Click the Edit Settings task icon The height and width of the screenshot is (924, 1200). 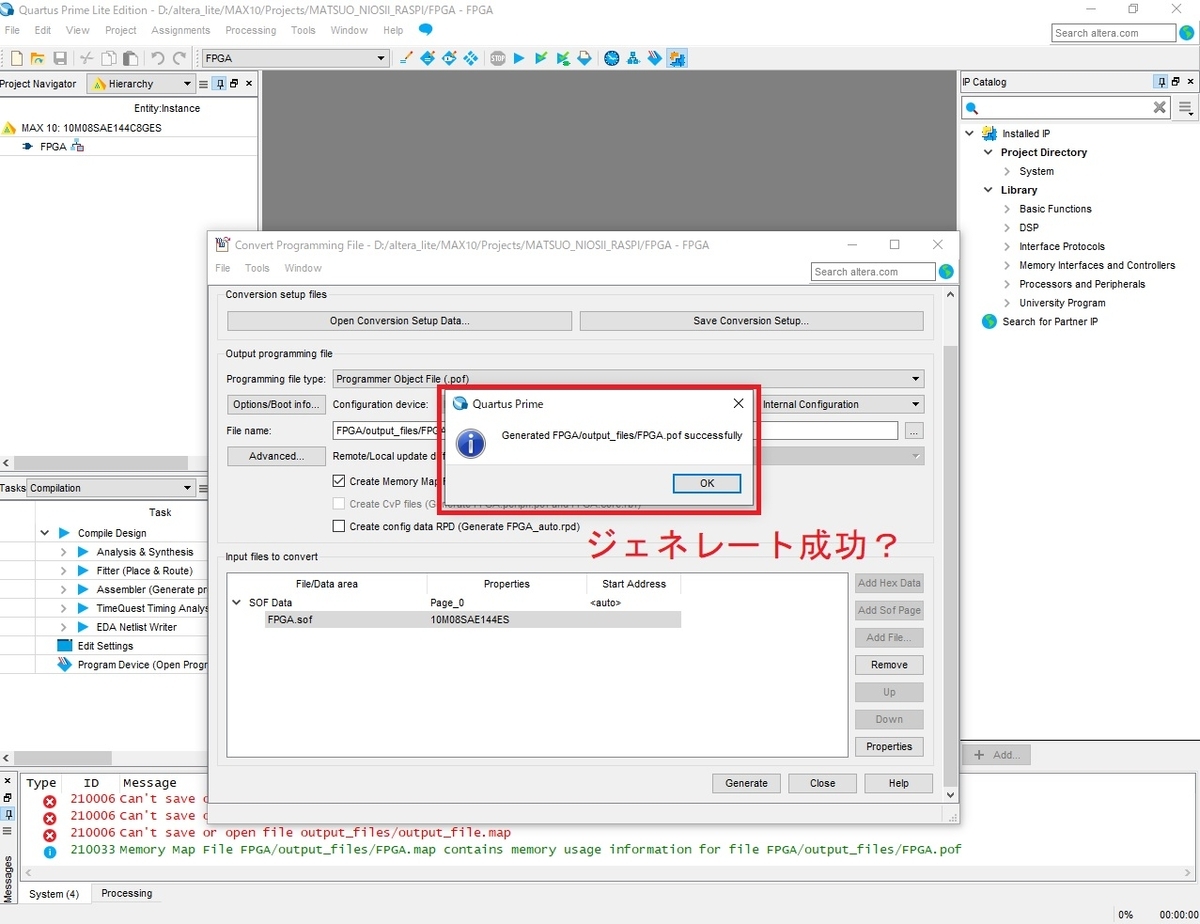pos(65,646)
